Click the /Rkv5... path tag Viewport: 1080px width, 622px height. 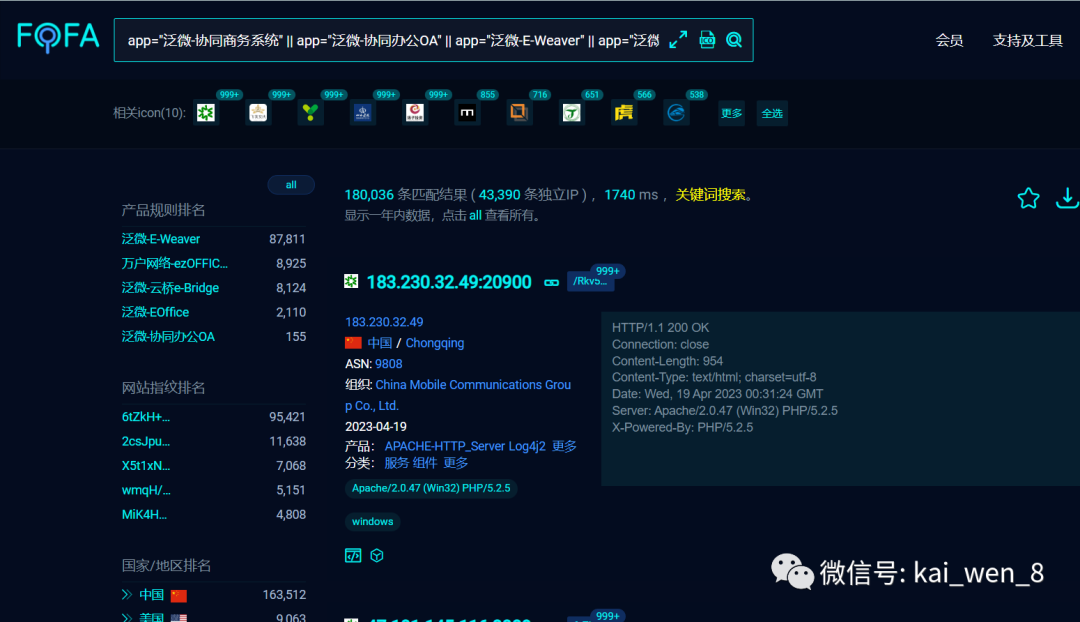tap(590, 281)
